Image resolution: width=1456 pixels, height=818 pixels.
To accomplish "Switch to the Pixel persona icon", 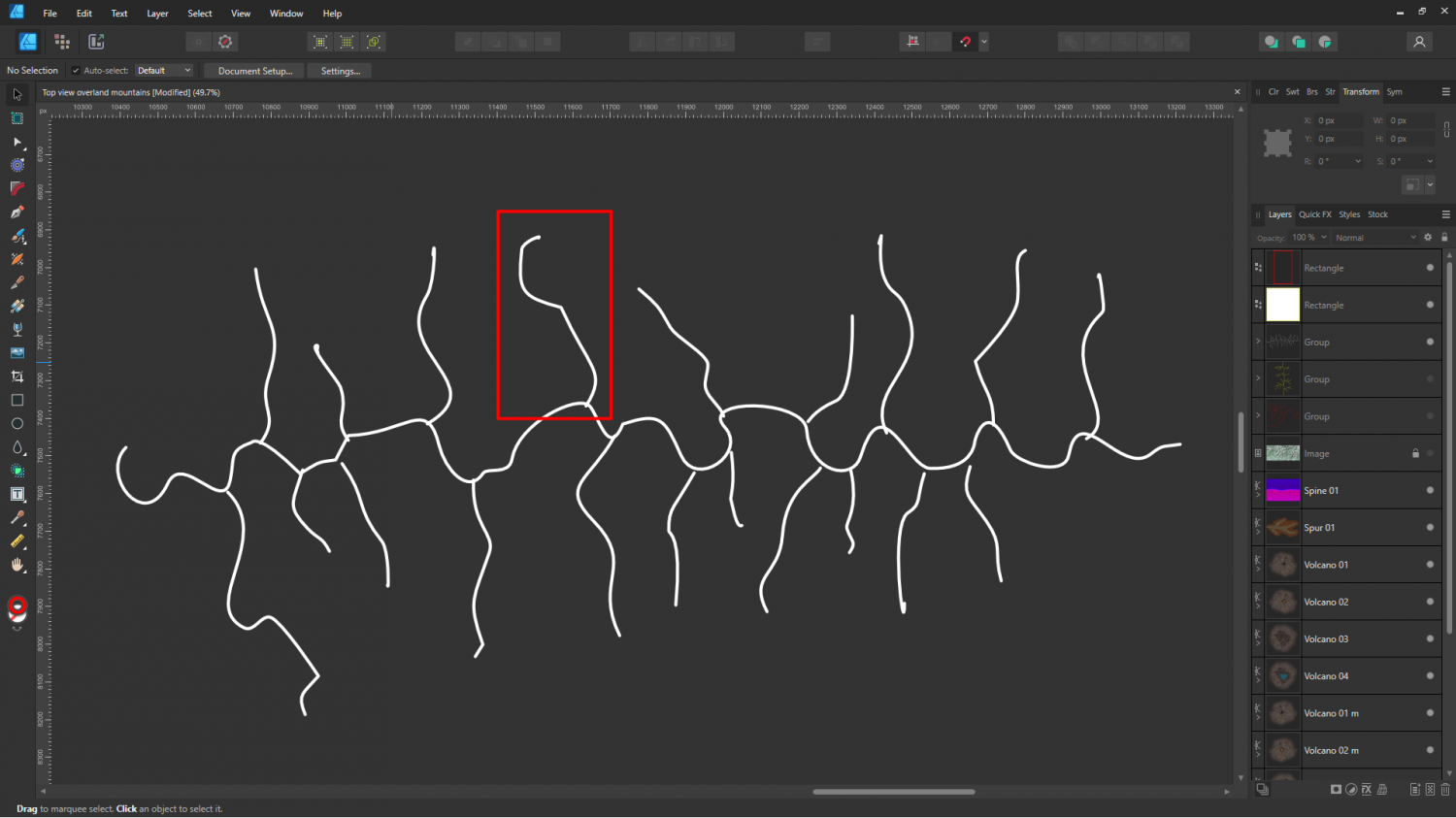I will [62, 42].
